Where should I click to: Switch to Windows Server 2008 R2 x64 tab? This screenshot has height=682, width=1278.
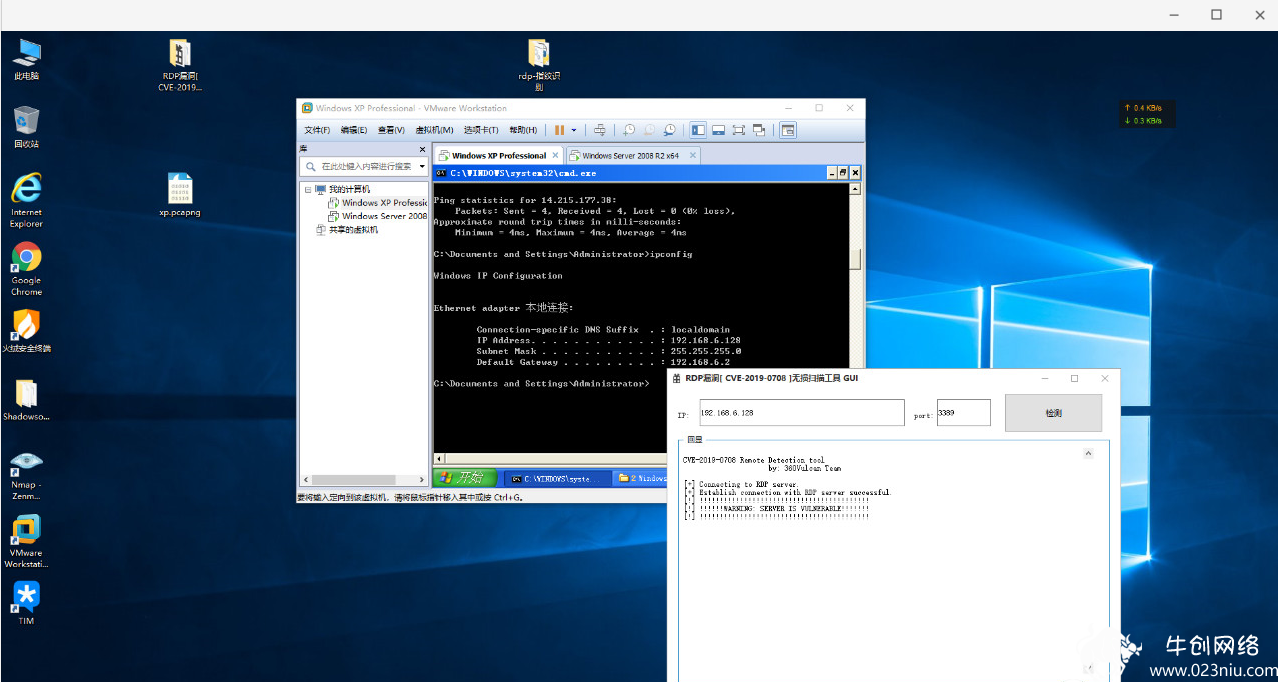point(631,155)
